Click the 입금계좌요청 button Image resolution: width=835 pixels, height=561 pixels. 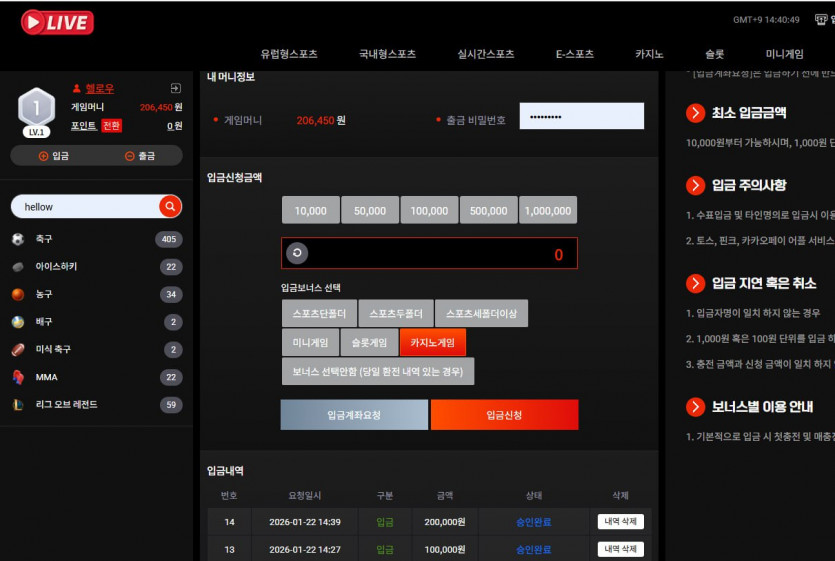pyautogui.click(x=354, y=415)
